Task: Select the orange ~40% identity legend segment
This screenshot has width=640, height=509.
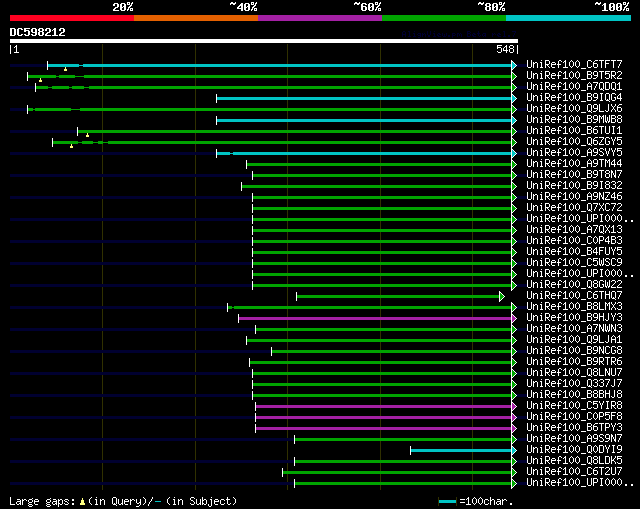Action: pos(196,18)
